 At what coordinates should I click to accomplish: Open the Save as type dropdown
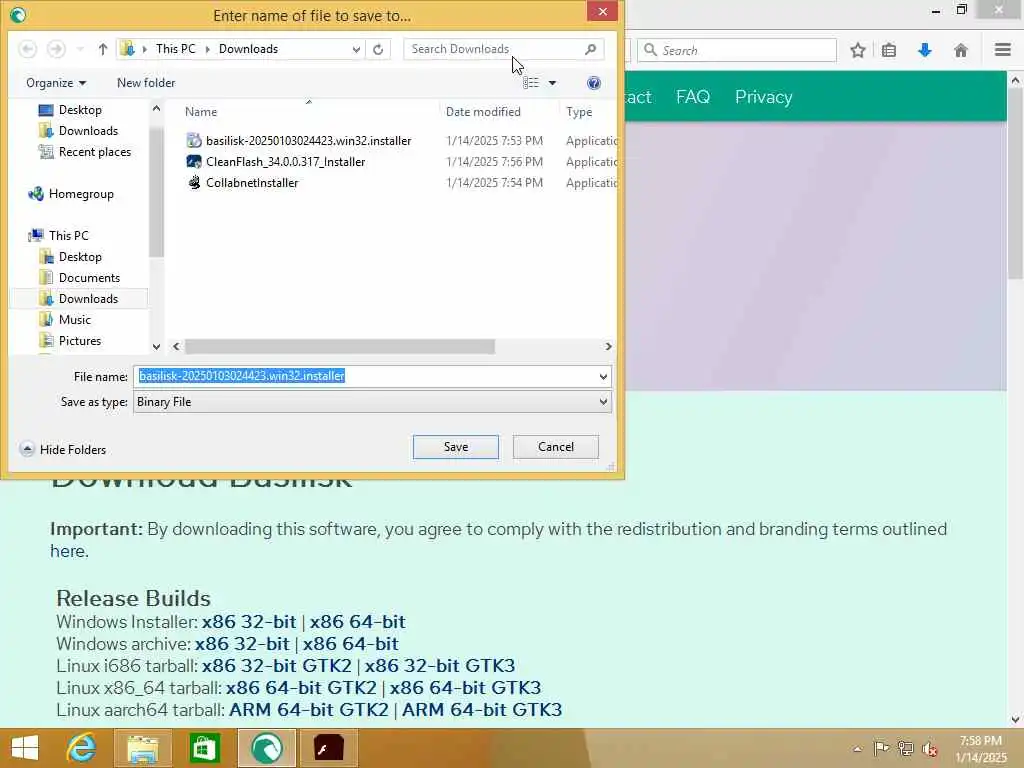[x=372, y=402]
